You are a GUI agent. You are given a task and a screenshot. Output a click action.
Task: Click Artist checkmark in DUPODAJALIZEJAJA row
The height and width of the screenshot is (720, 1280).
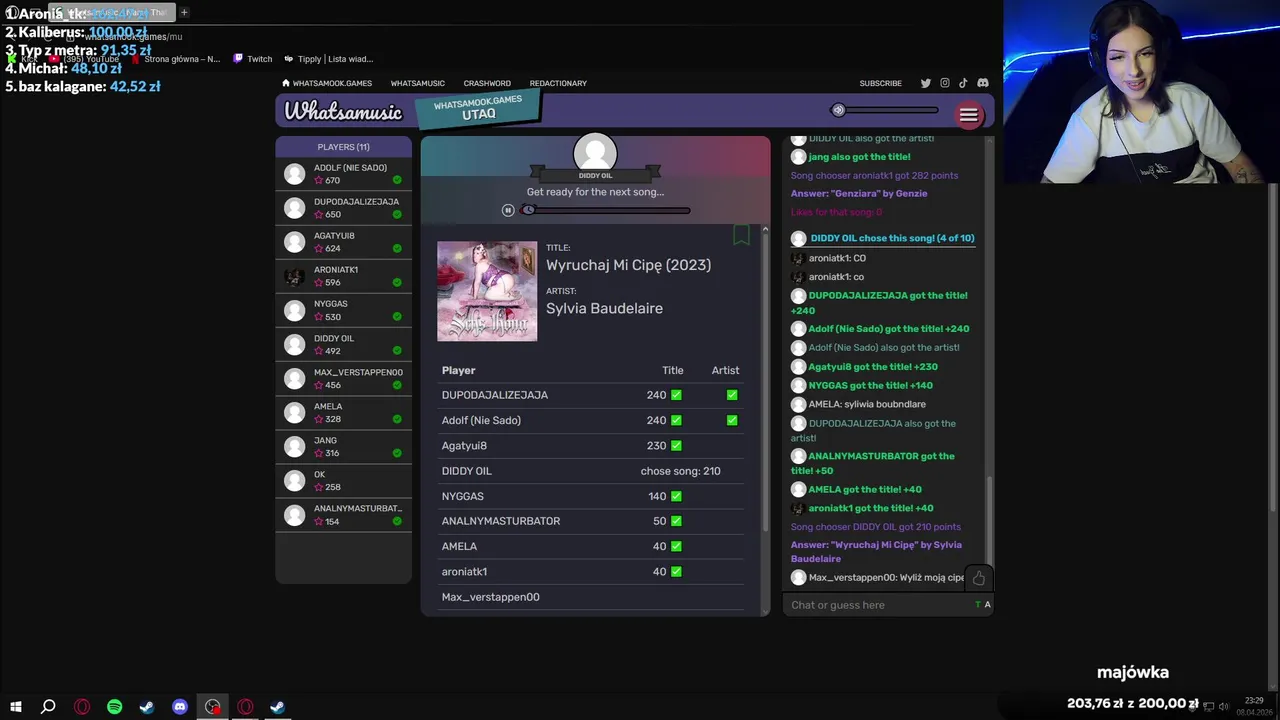732,395
